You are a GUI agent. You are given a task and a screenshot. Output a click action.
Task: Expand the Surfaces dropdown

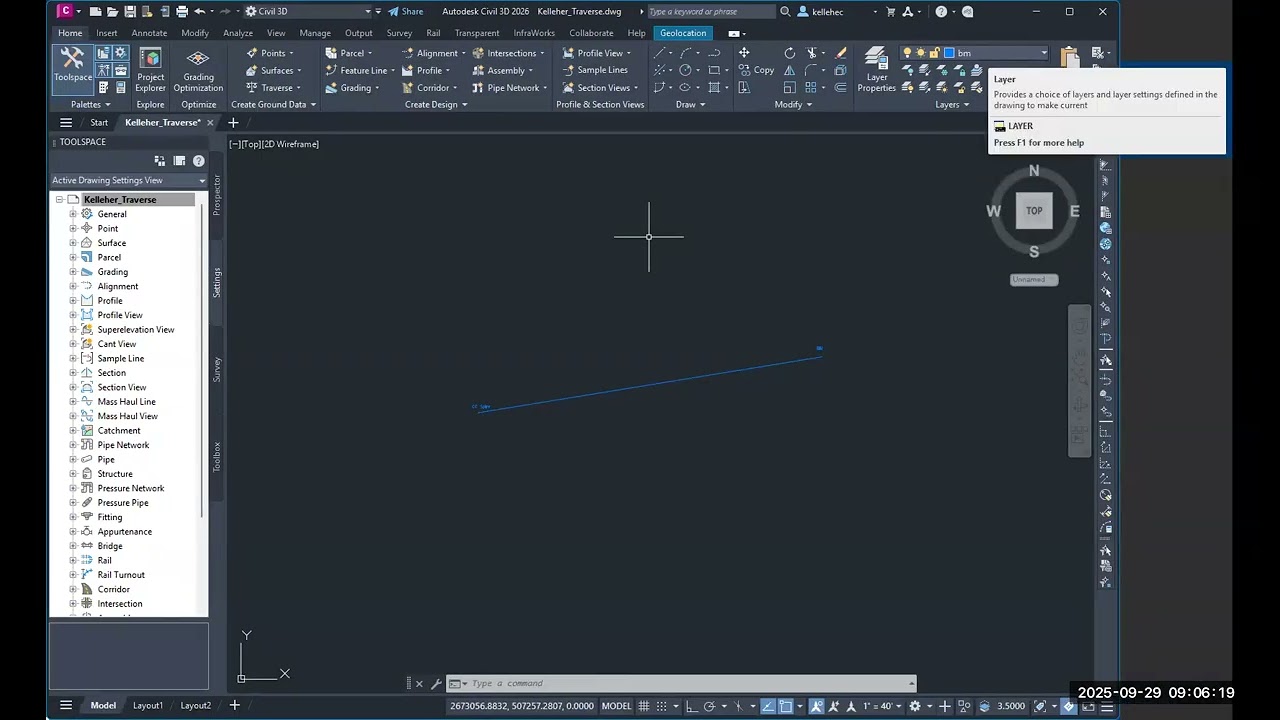[x=299, y=71]
